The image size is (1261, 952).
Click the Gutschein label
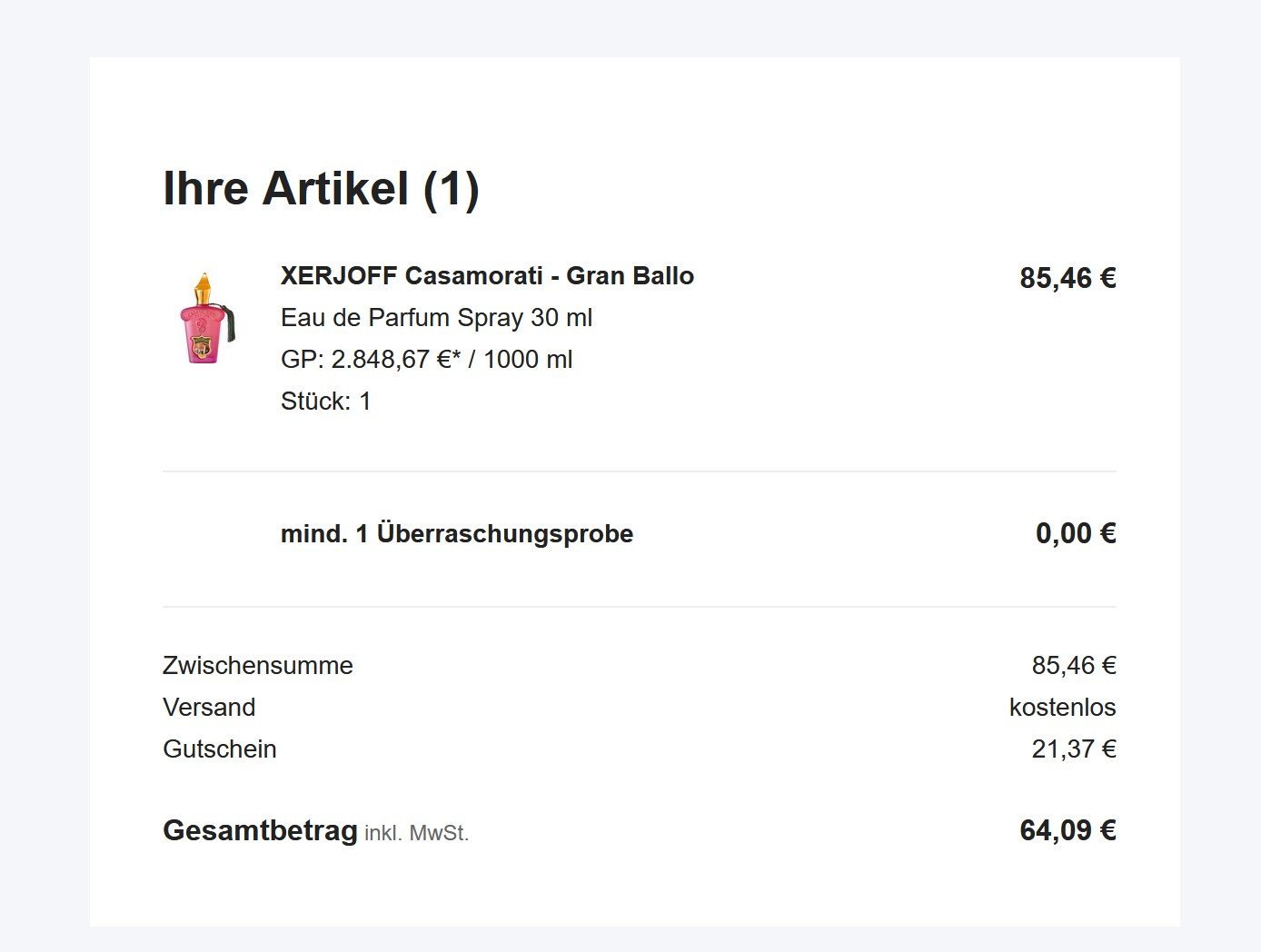point(219,749)
